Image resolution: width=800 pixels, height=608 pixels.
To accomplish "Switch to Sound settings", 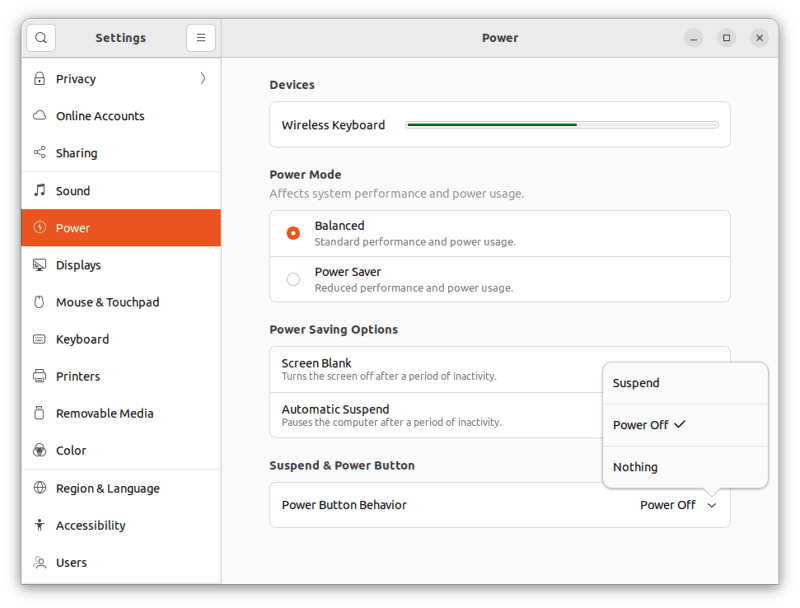I will click(x=121, y=191).
